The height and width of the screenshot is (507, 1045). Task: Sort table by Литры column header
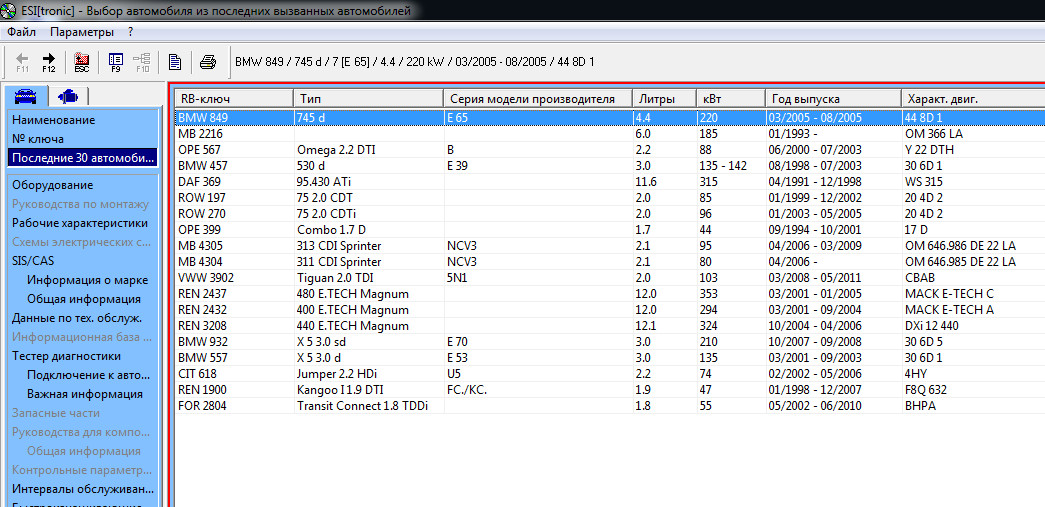tap(654, 99)
